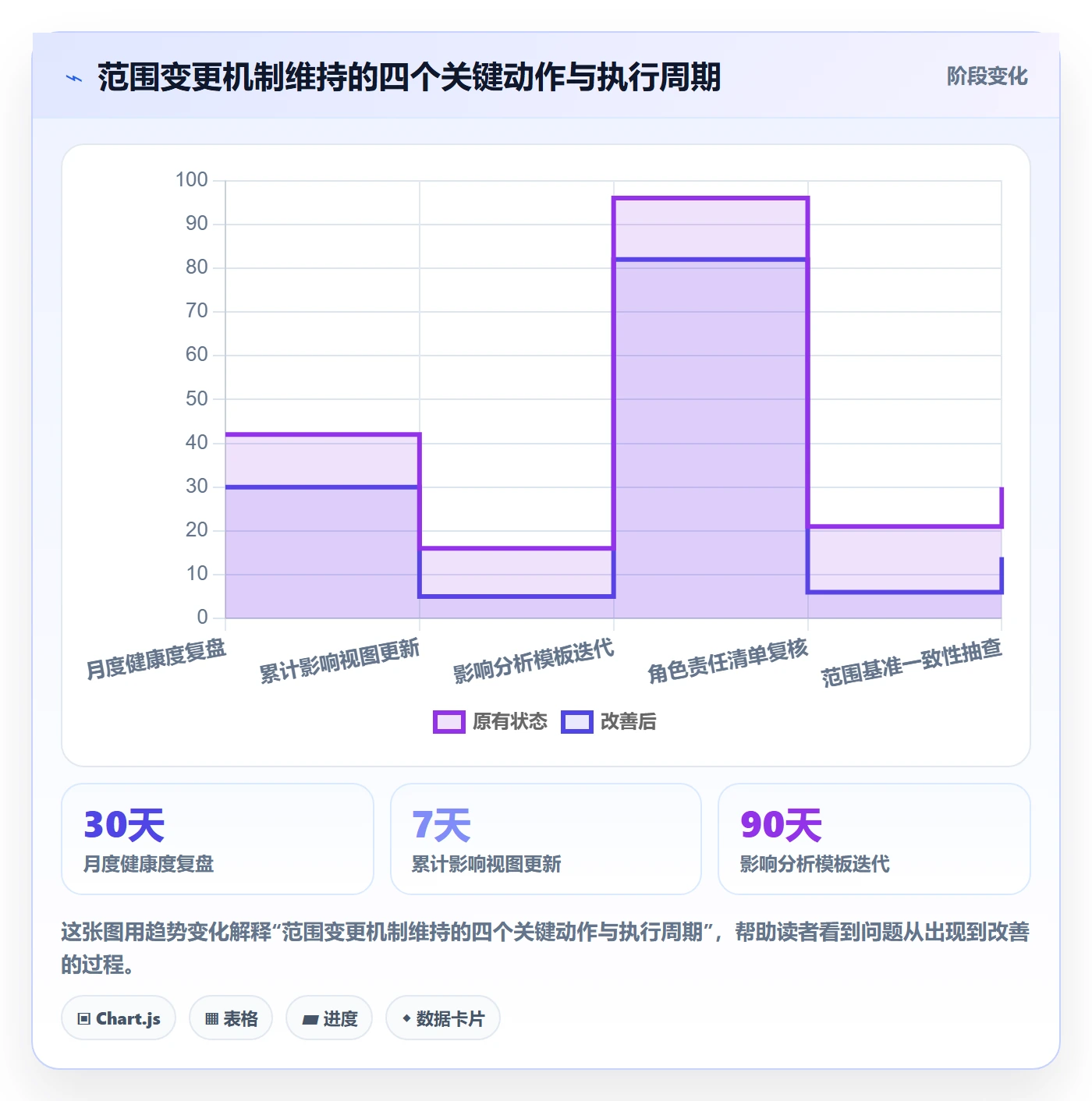
Task: Open the Chart.js tag chip
Action: pyautogui.click(x=119, y=1018)
